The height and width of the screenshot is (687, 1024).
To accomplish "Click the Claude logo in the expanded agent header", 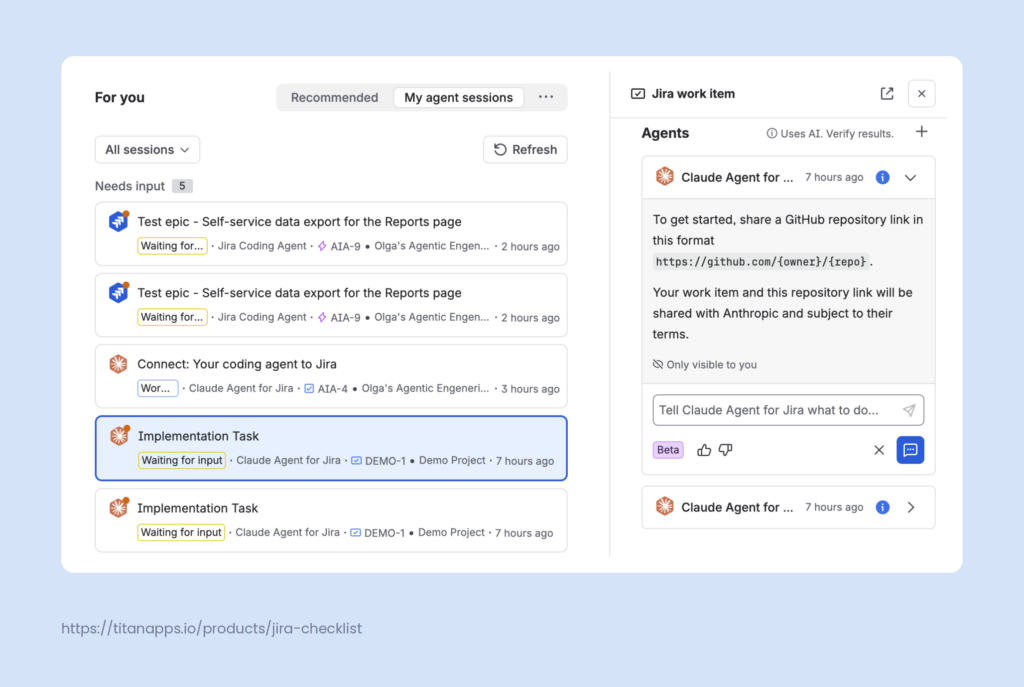I will 665,177.
